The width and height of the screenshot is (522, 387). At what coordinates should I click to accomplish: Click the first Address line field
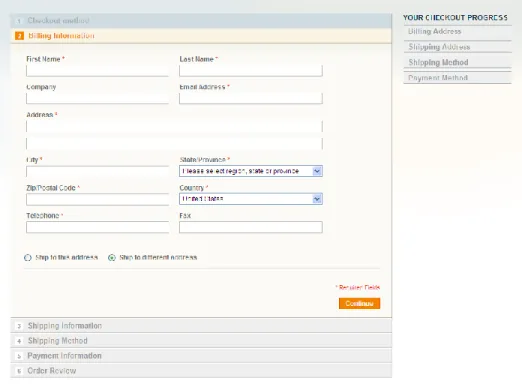[x=174, y=126]
